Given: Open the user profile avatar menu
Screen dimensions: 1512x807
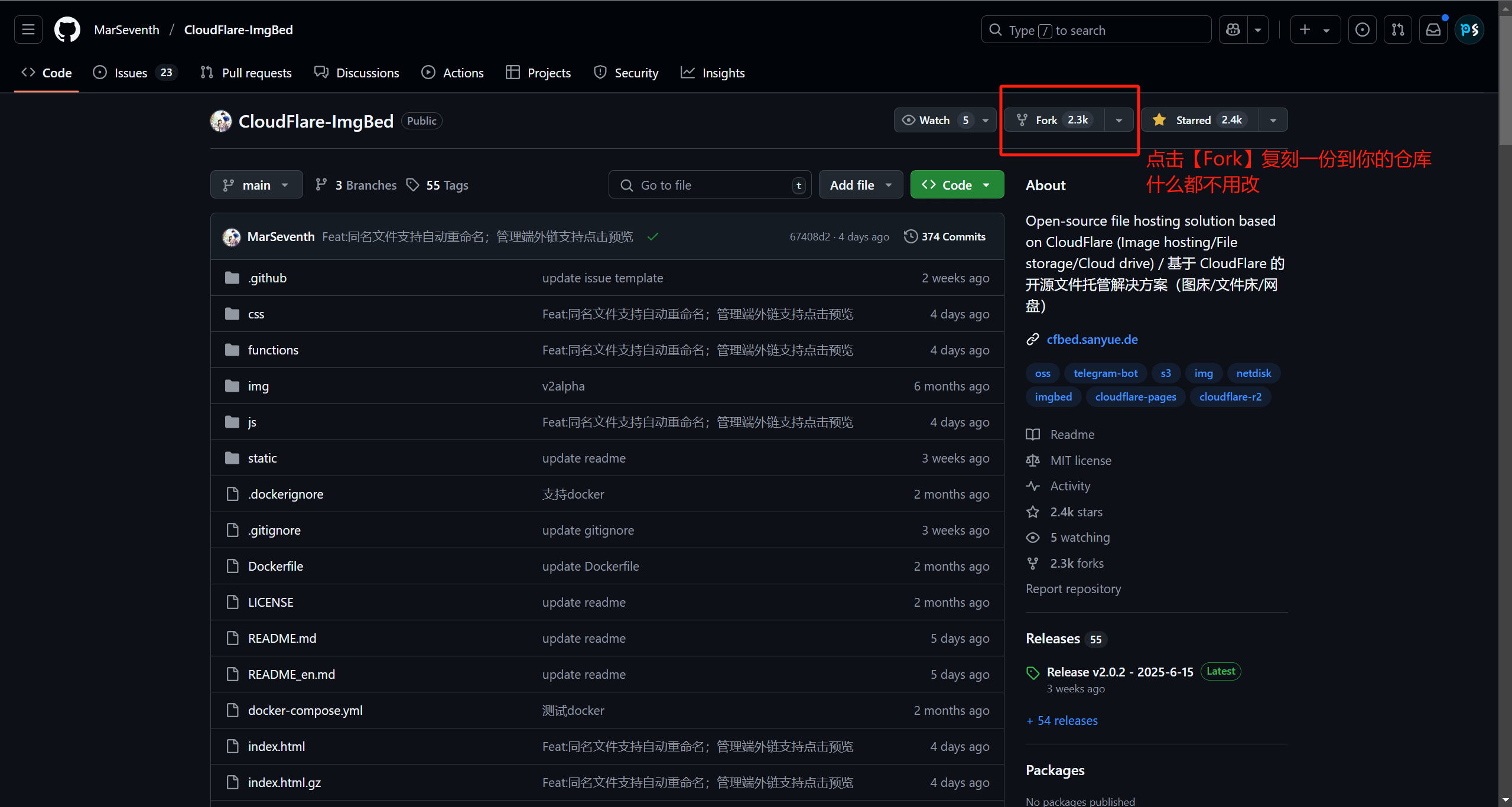Looking at the screenshot, I should (x=1469, y=30).
